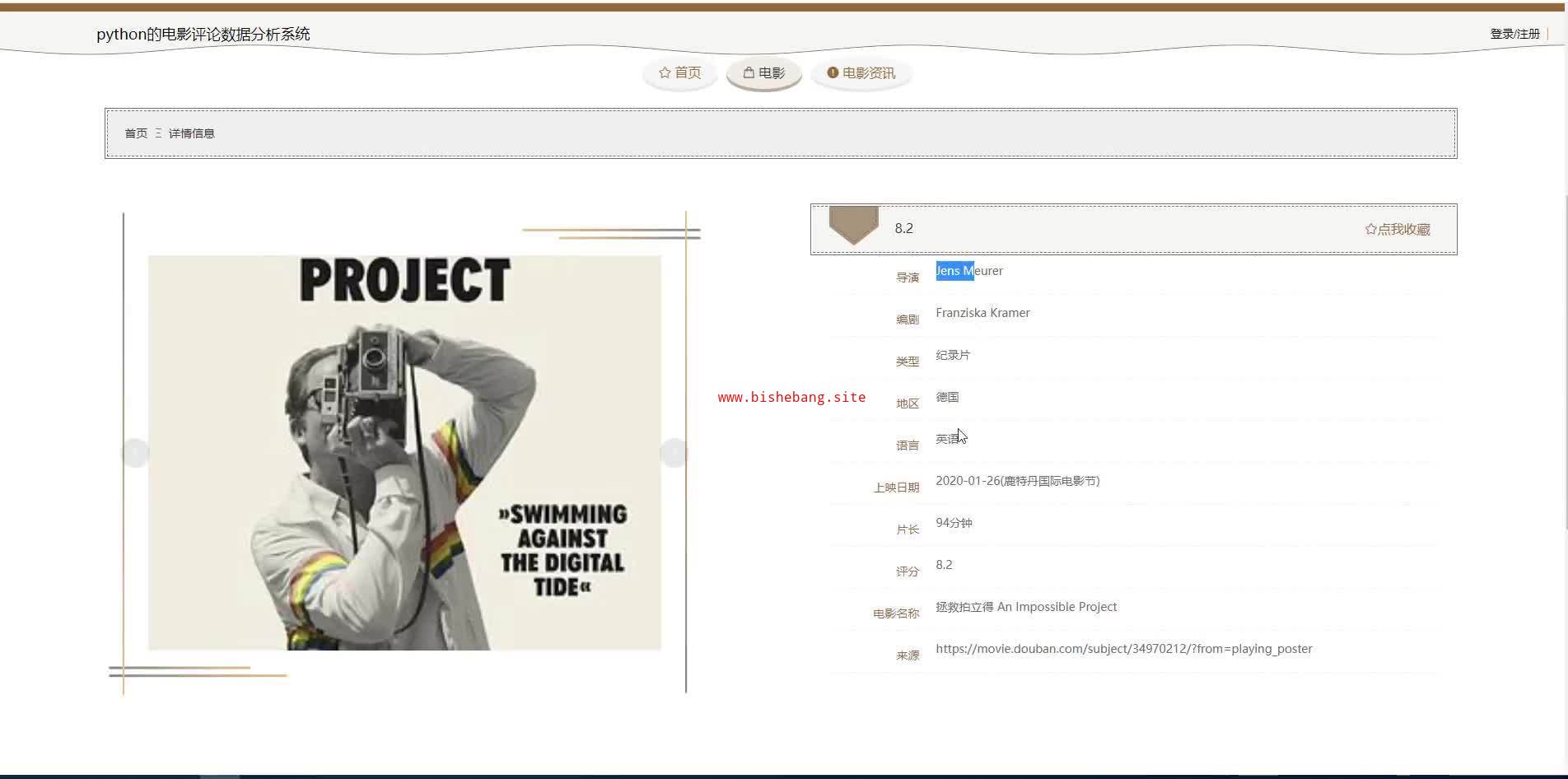
Task: Click the genre value 纪录片
Action: coord(953,355)
